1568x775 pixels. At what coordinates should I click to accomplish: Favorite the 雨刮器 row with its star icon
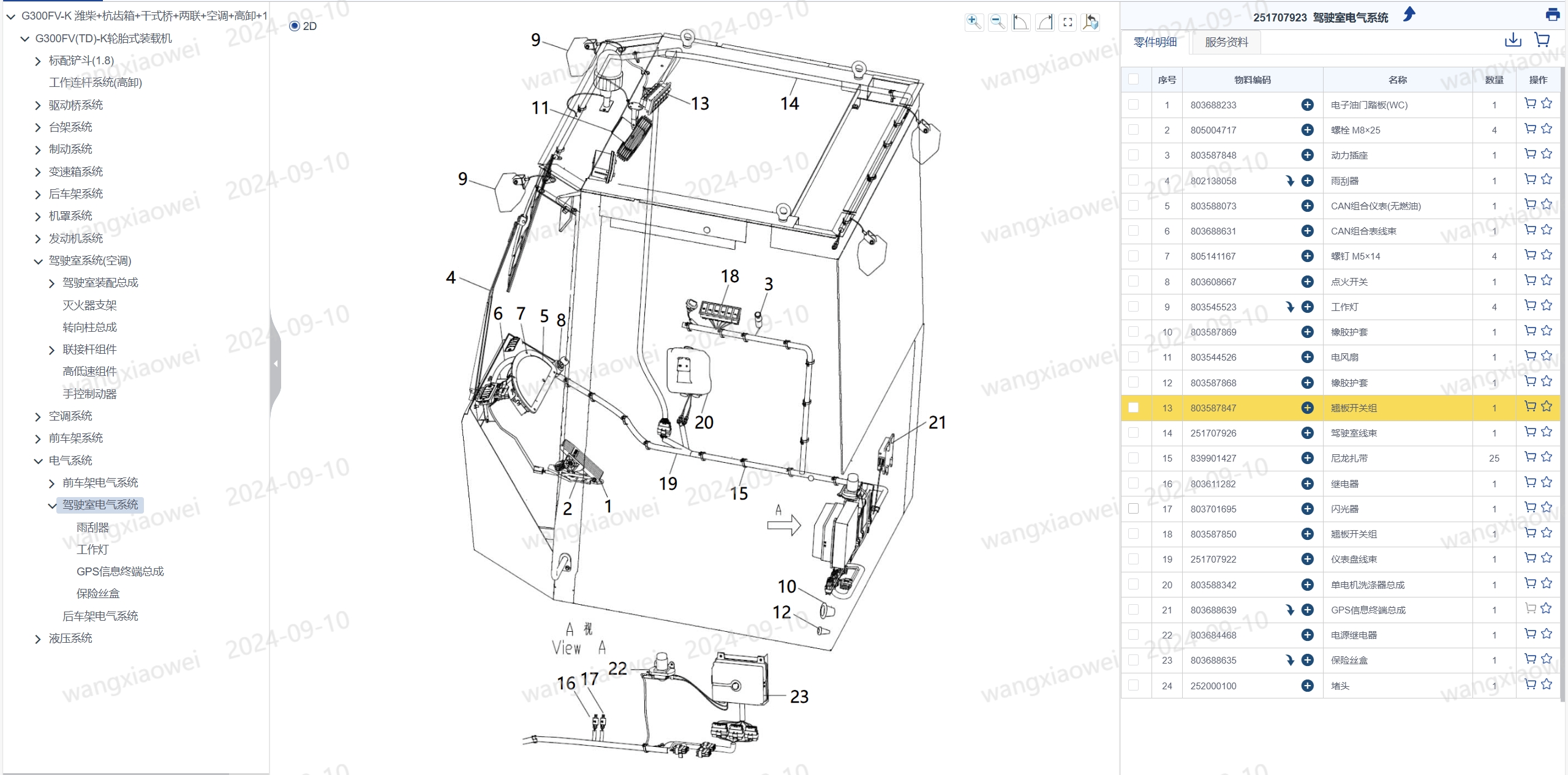coord(1547,179)
